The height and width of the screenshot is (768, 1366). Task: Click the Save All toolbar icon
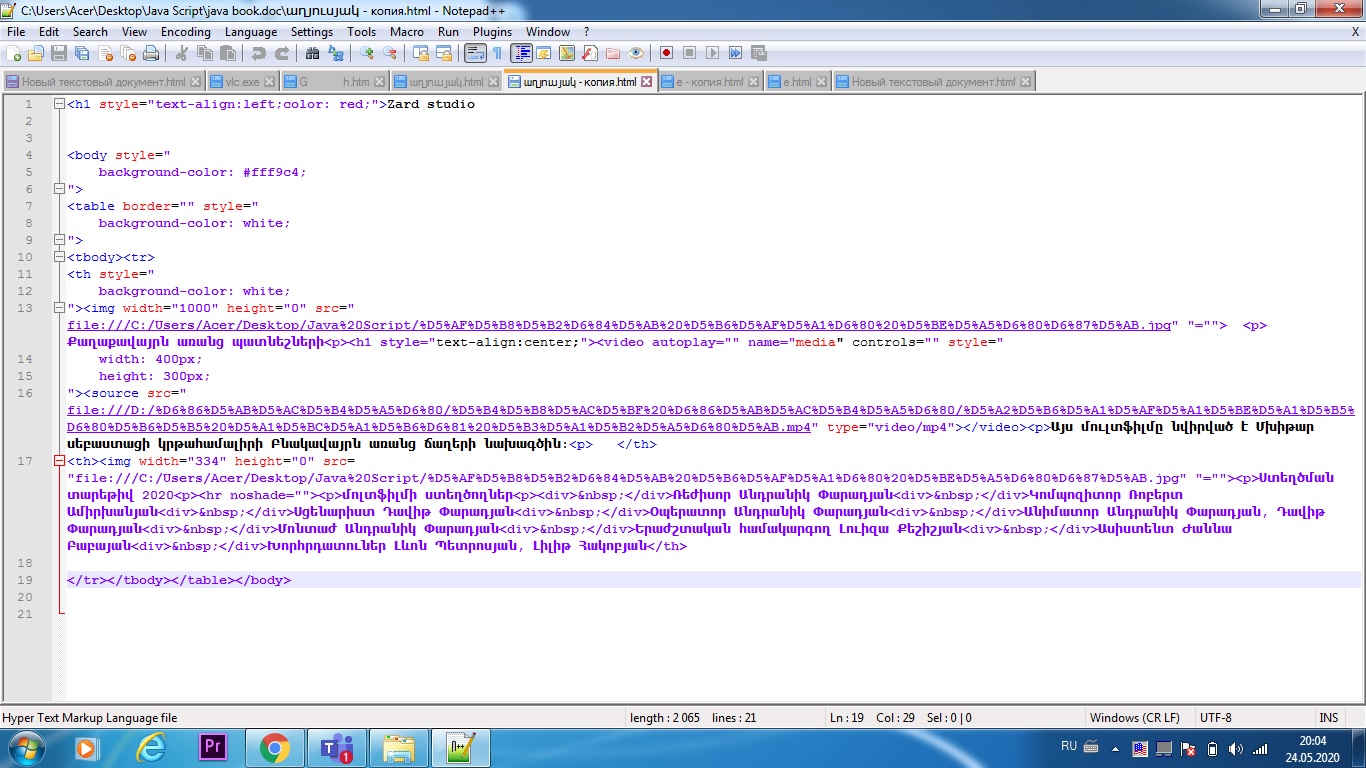81,53
